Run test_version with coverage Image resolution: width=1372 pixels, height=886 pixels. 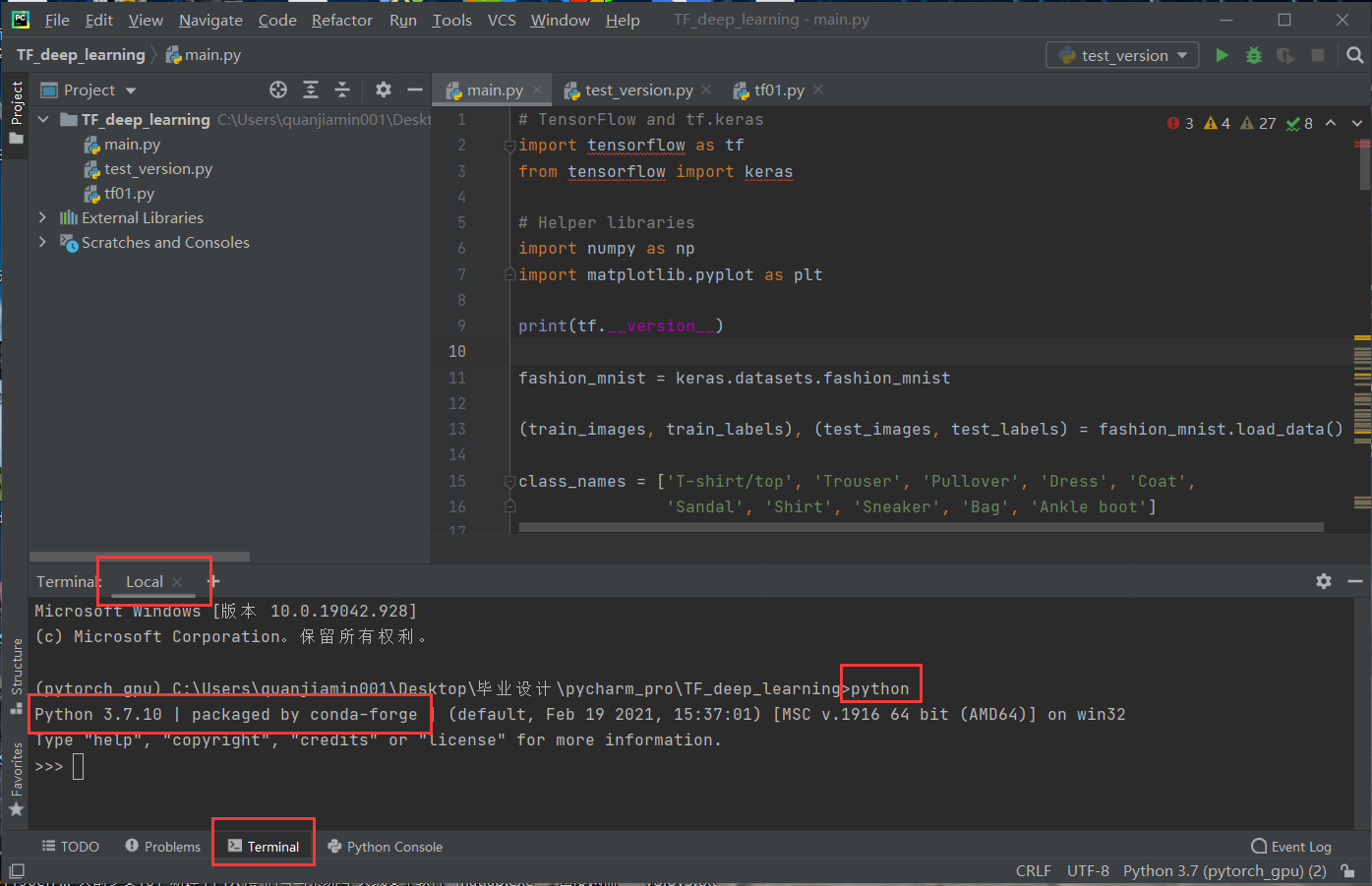click(1285, 55)
